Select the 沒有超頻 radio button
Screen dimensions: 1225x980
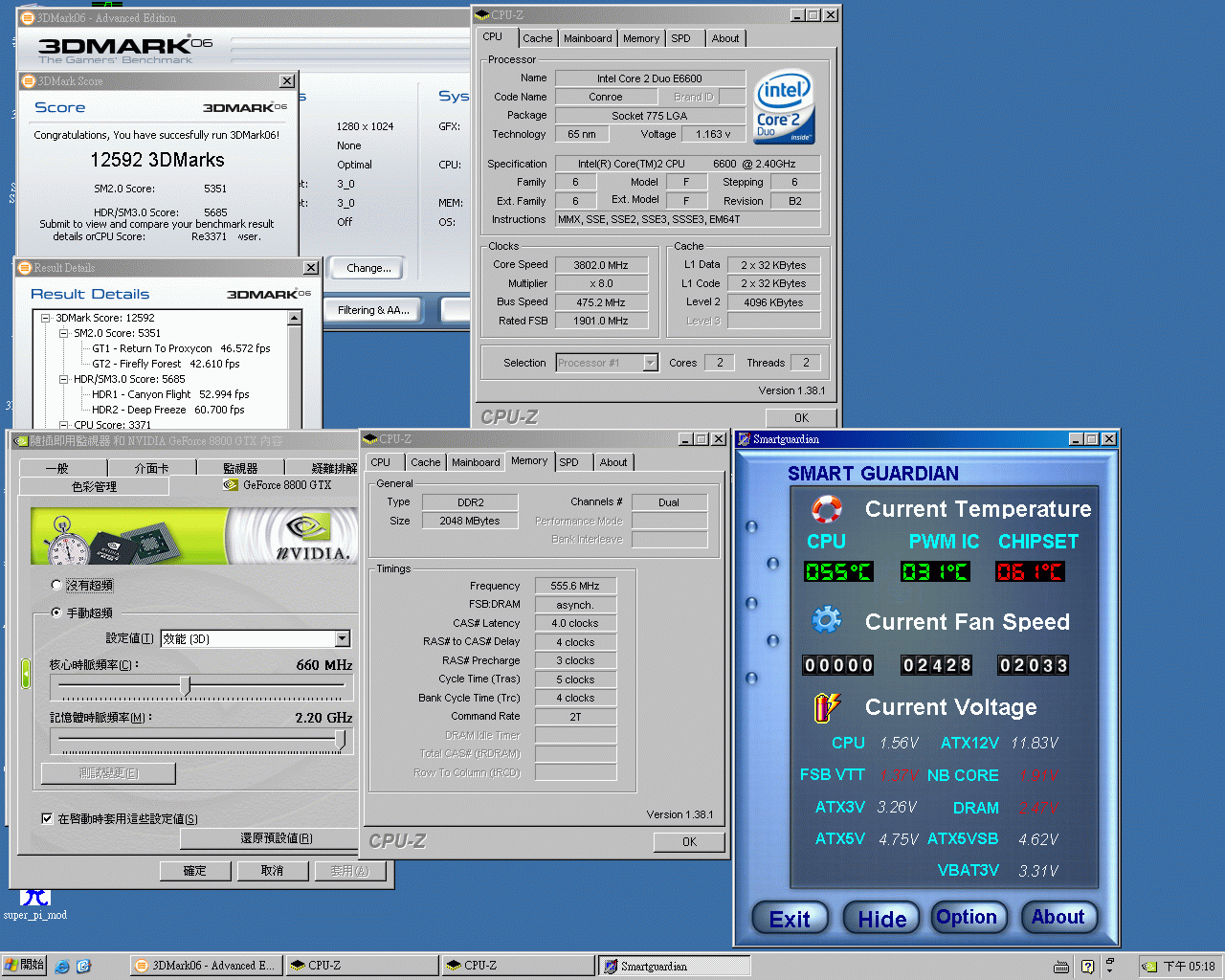coord(56,585)
